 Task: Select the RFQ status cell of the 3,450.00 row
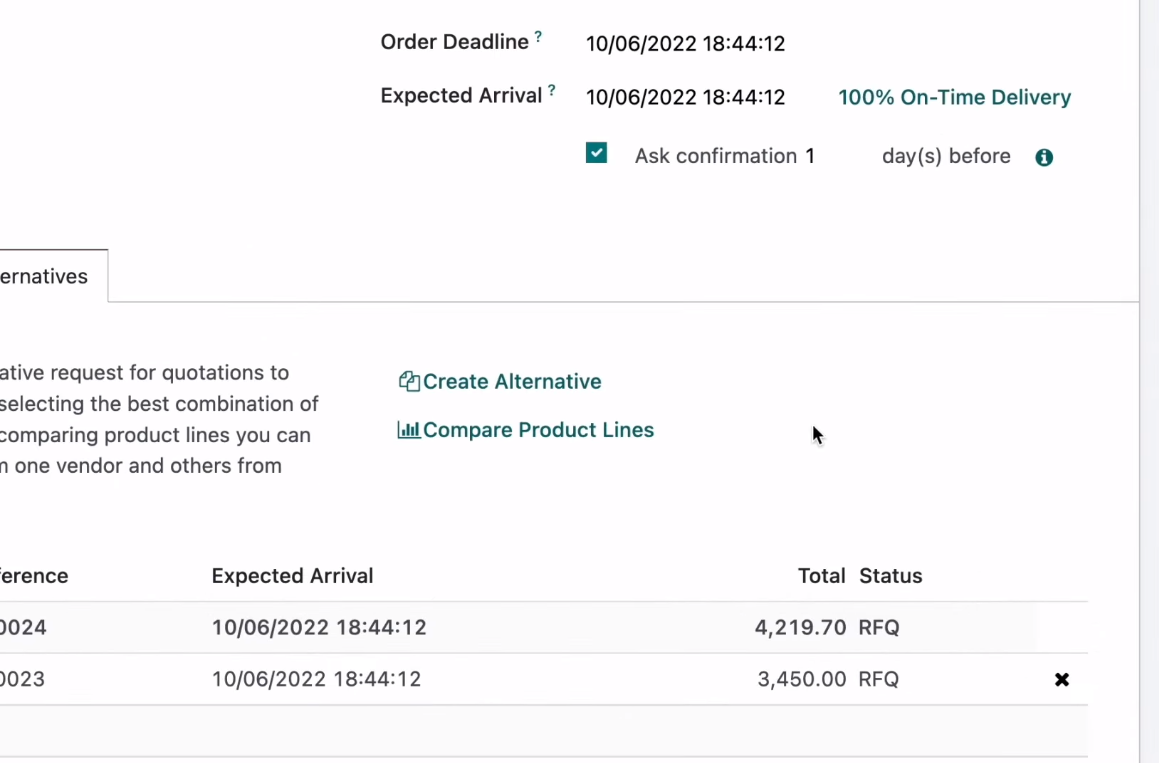[x=878, y=680]
